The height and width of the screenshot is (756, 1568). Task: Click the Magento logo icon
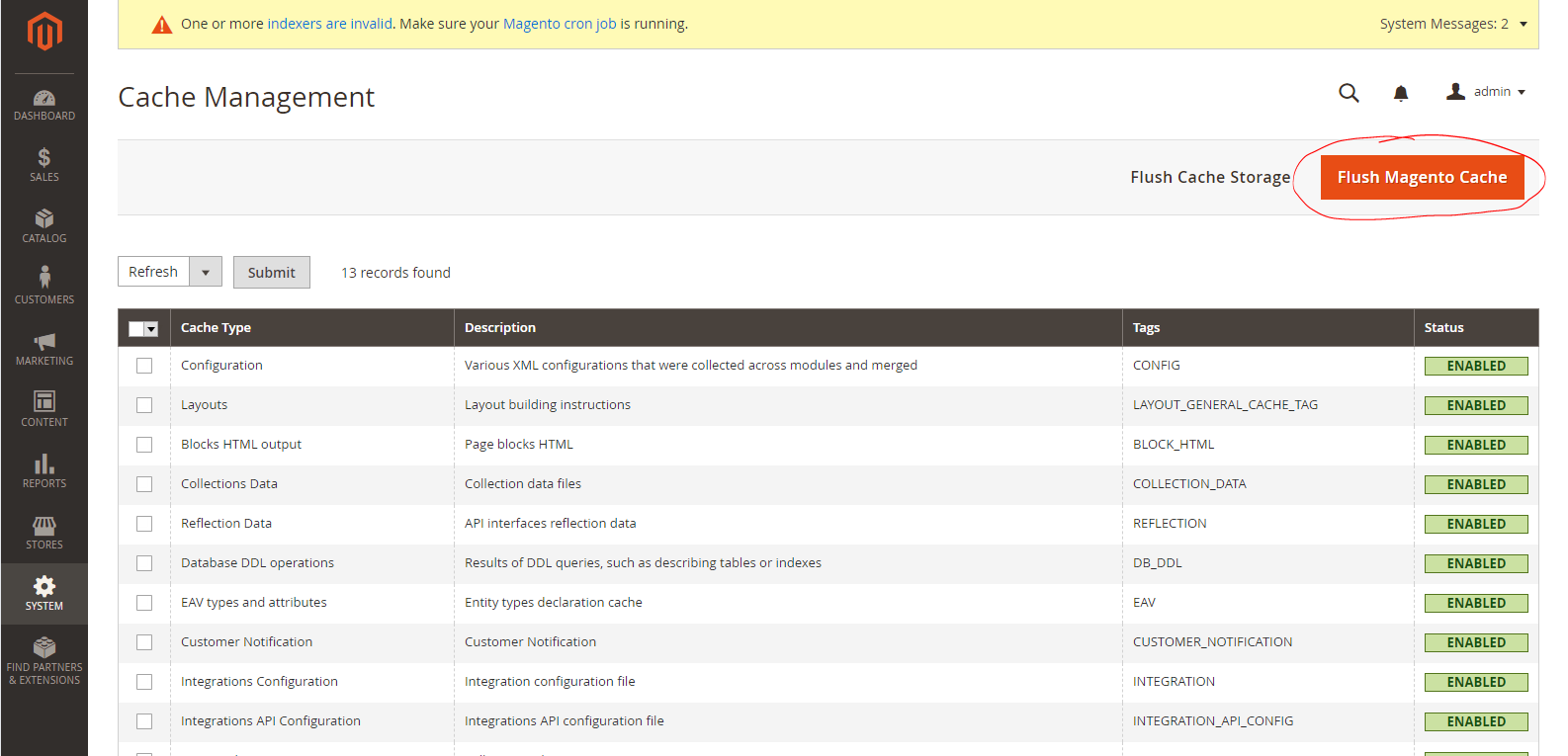click(44, 32)
